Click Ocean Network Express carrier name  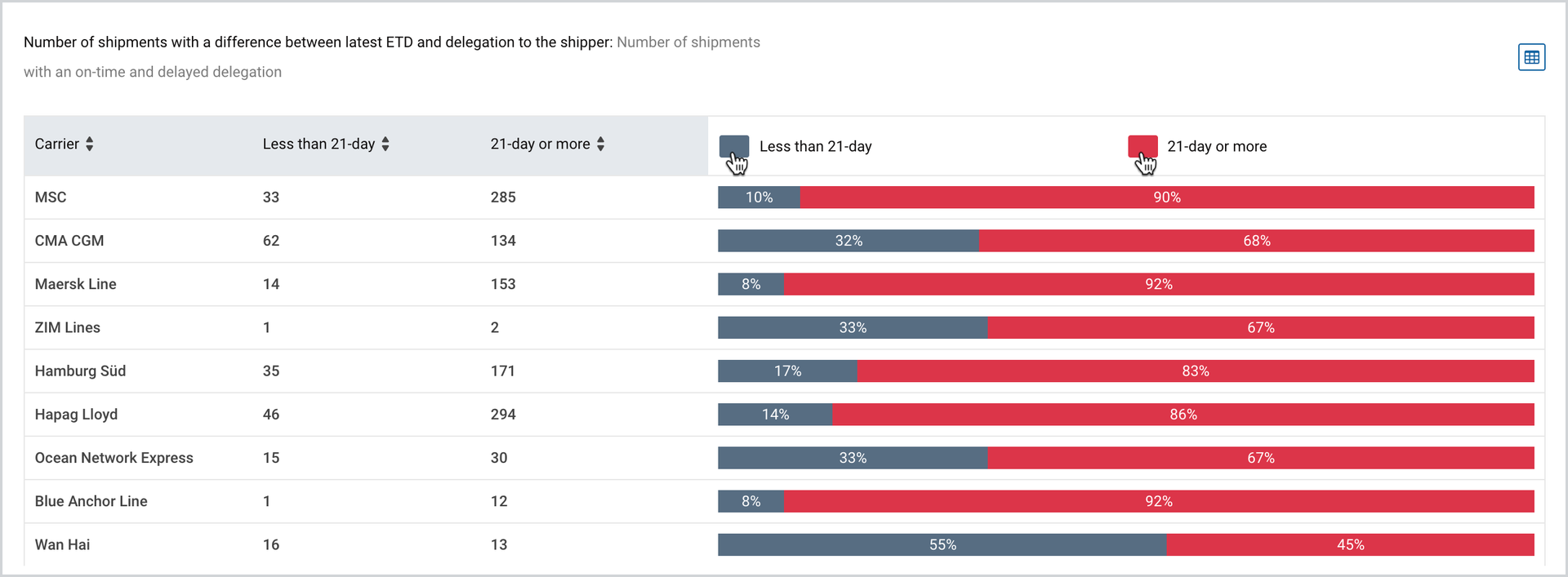click(x=114, y=458)
